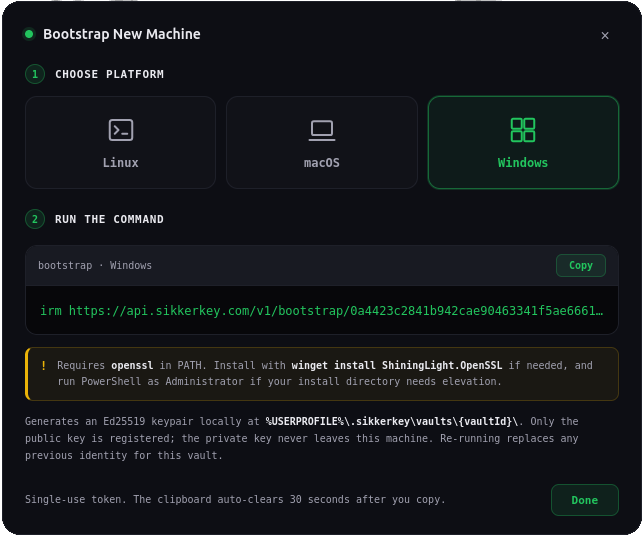This screenshot has width=643, height=536.
Task: Click the yellow exclamation warning icon
Action: coord(43,365)
